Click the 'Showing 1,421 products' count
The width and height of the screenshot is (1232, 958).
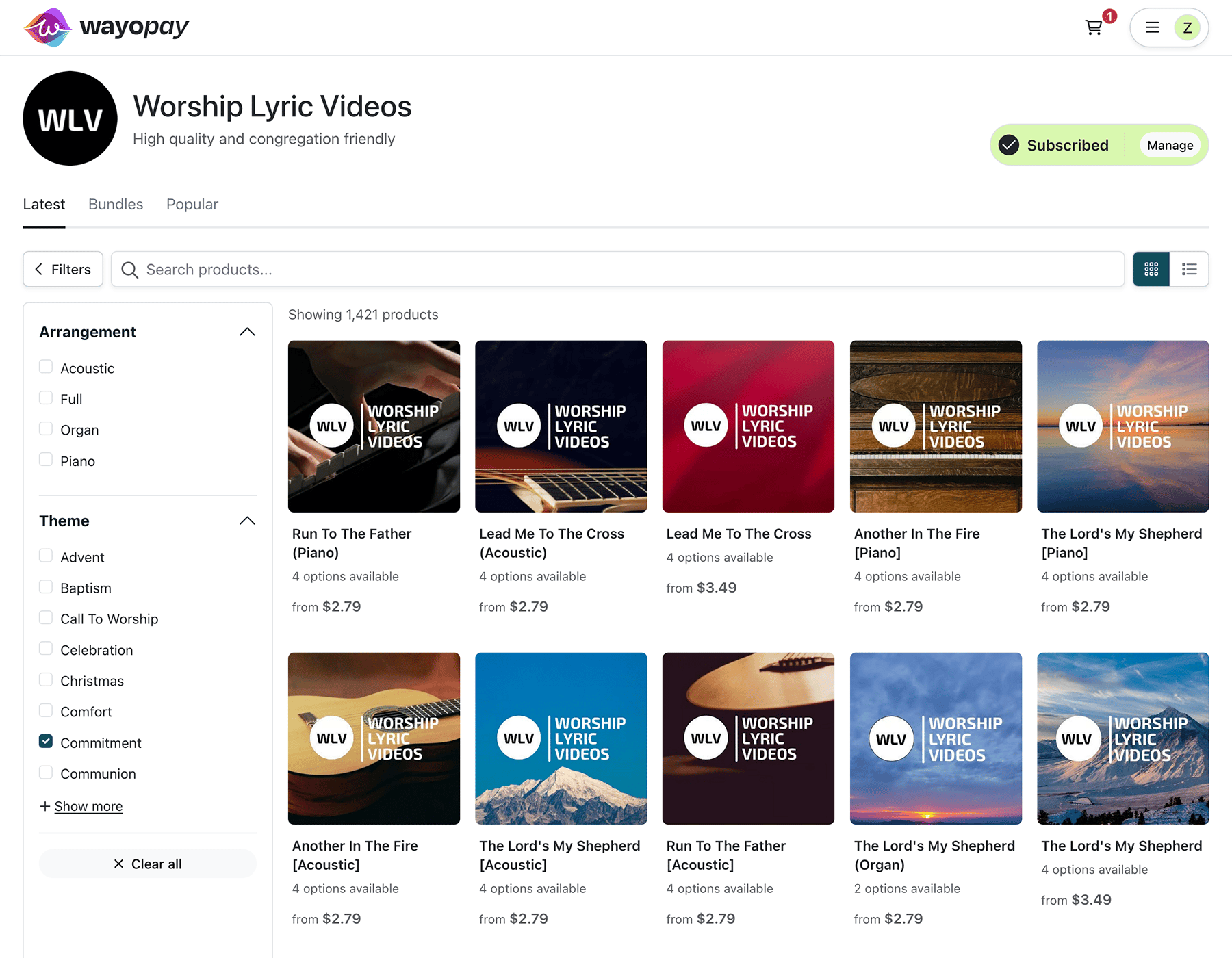click(363, 315)
